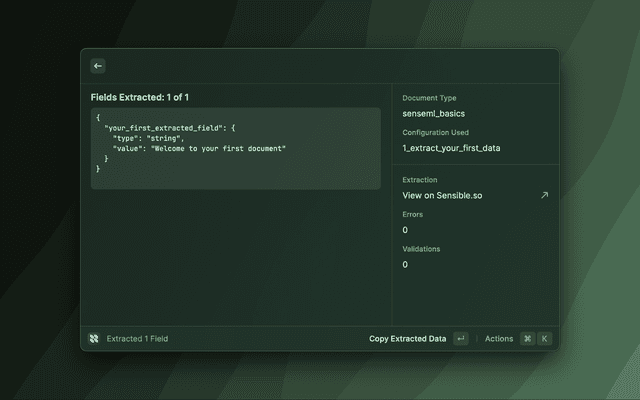Viewport: 640px width, 400px height.
Task: Click the Document Type label
Action: click(x=429, y=98)
